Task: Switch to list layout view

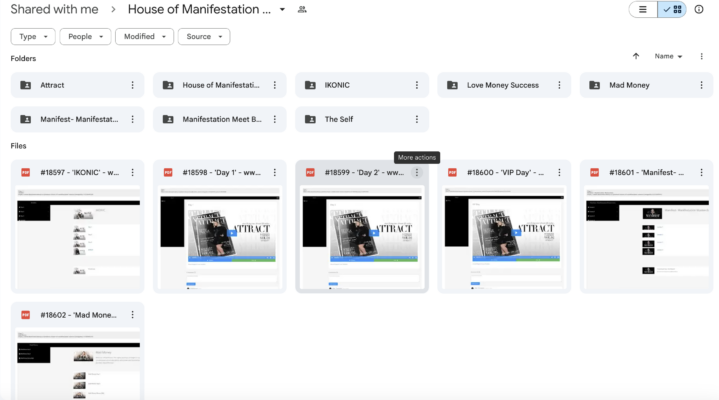Action: click(643, 9)
